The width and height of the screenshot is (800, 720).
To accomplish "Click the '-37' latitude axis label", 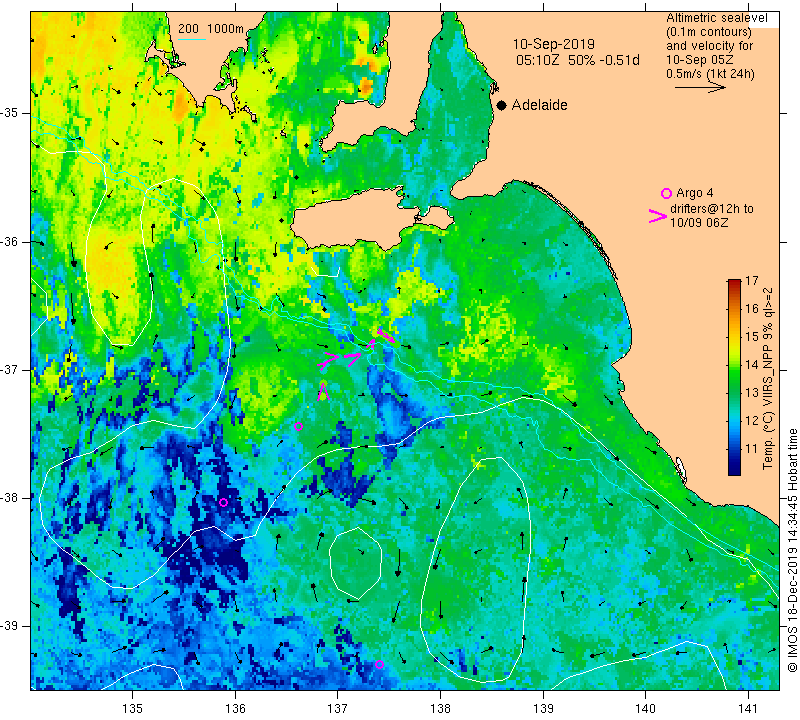I will [9, 369].
